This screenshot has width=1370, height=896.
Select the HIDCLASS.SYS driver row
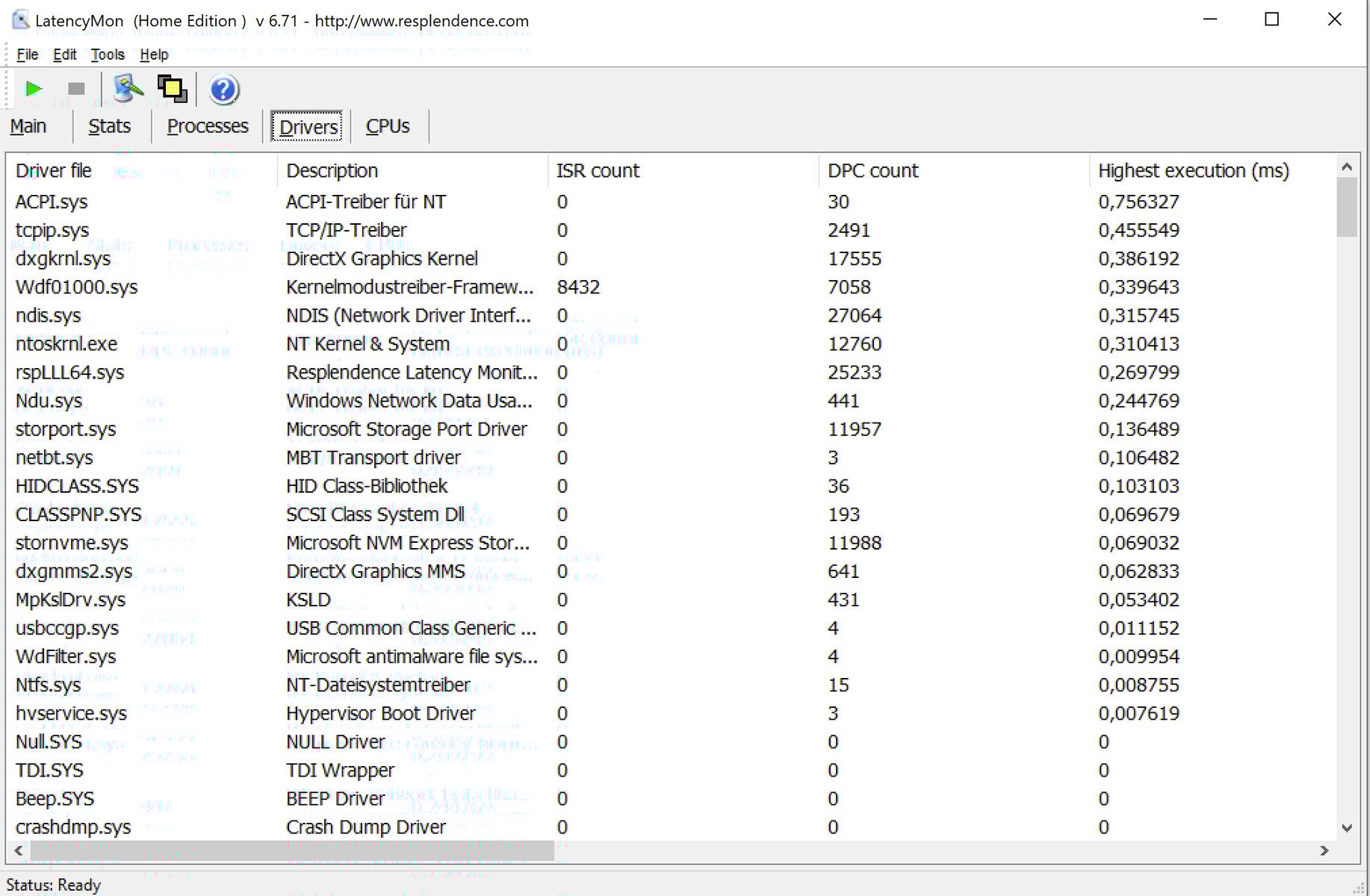tap(672, 486)
